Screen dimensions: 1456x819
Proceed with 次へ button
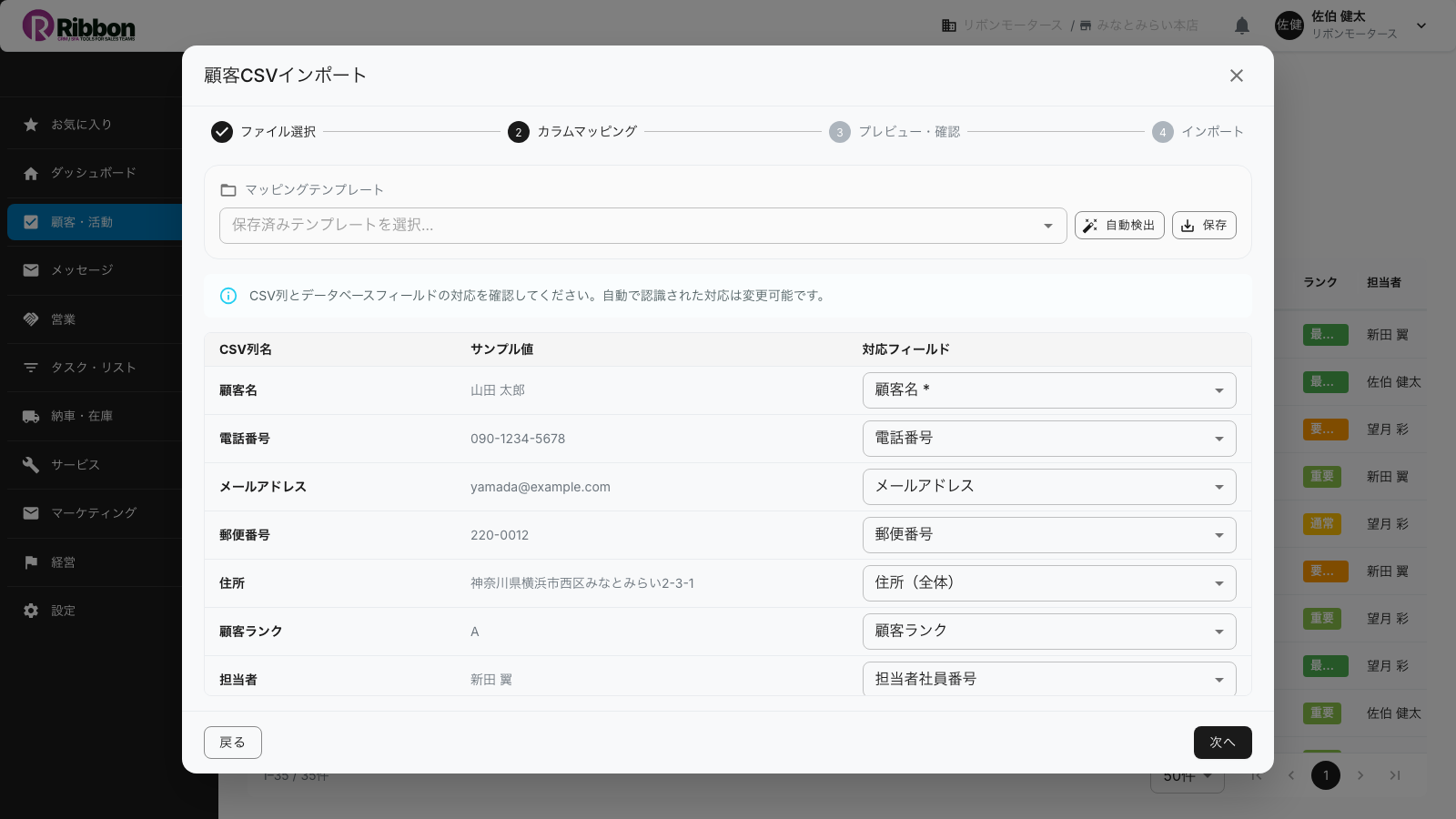tap(1222, 743)
